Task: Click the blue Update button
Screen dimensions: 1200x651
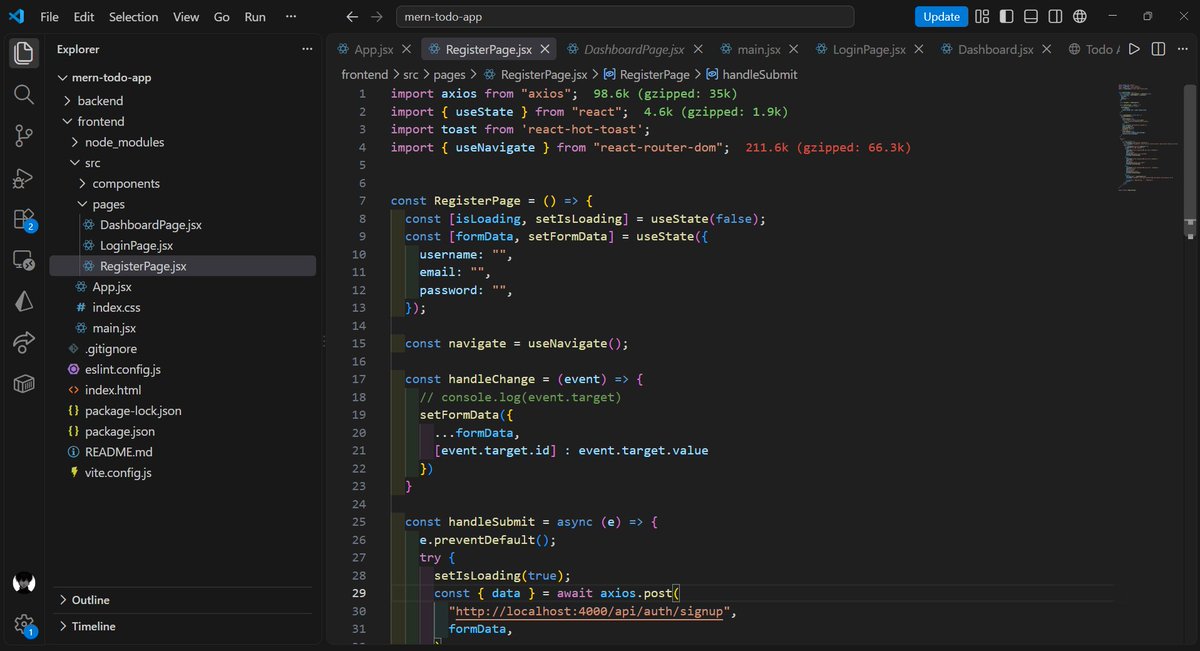Action: [941, 16]
